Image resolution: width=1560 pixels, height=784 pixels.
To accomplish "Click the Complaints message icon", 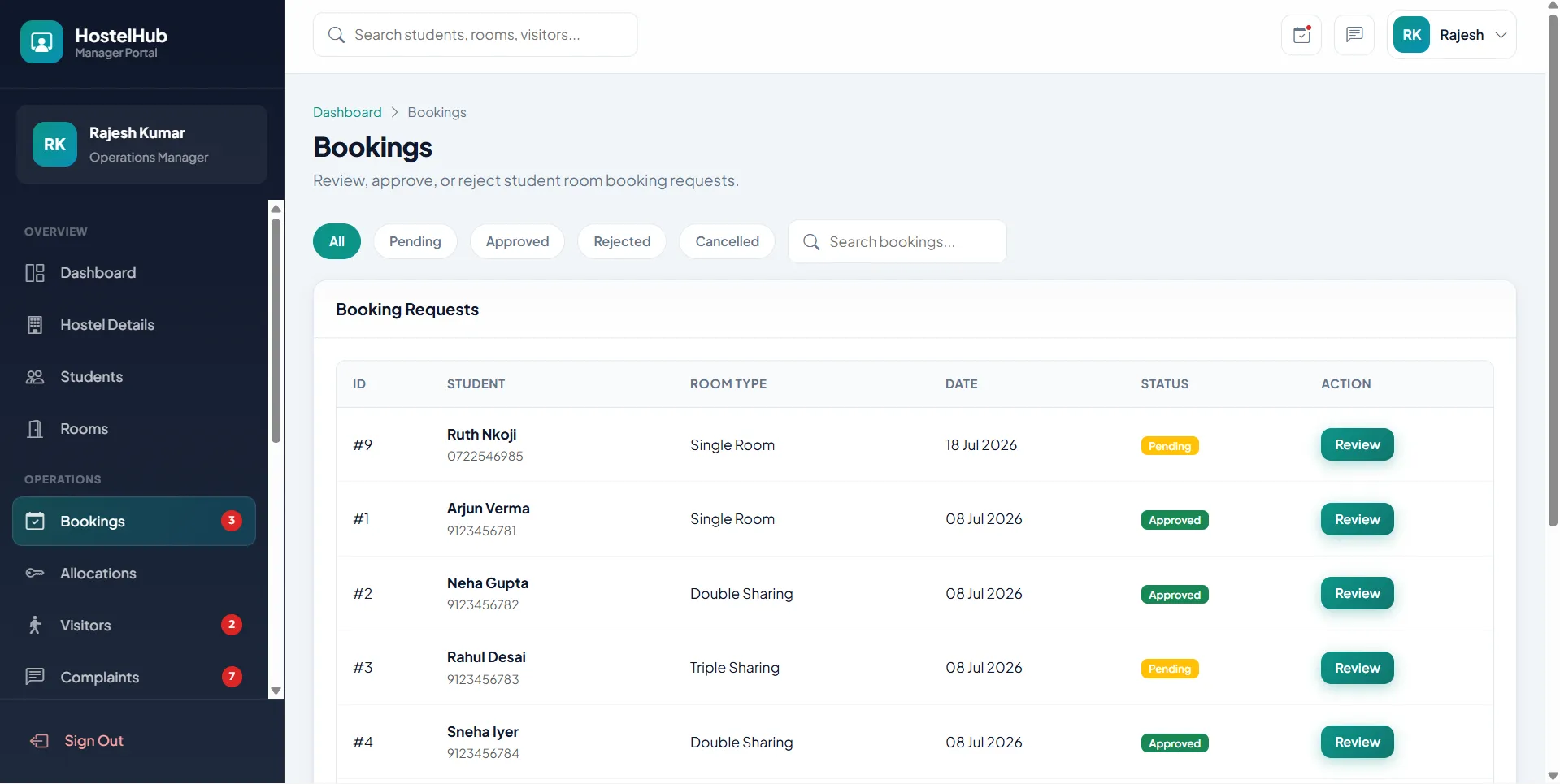I will pos(35,677).
